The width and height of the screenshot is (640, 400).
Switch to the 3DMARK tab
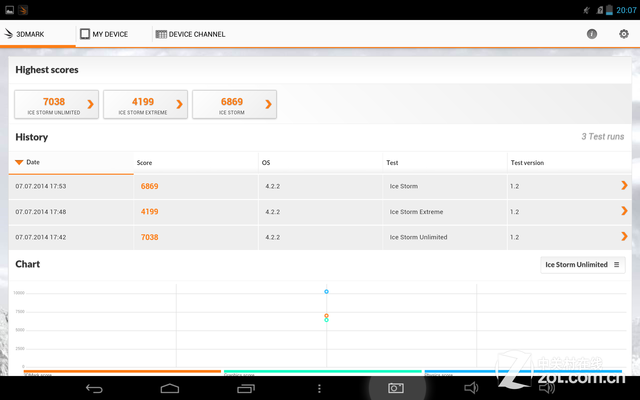click(38, 34)
